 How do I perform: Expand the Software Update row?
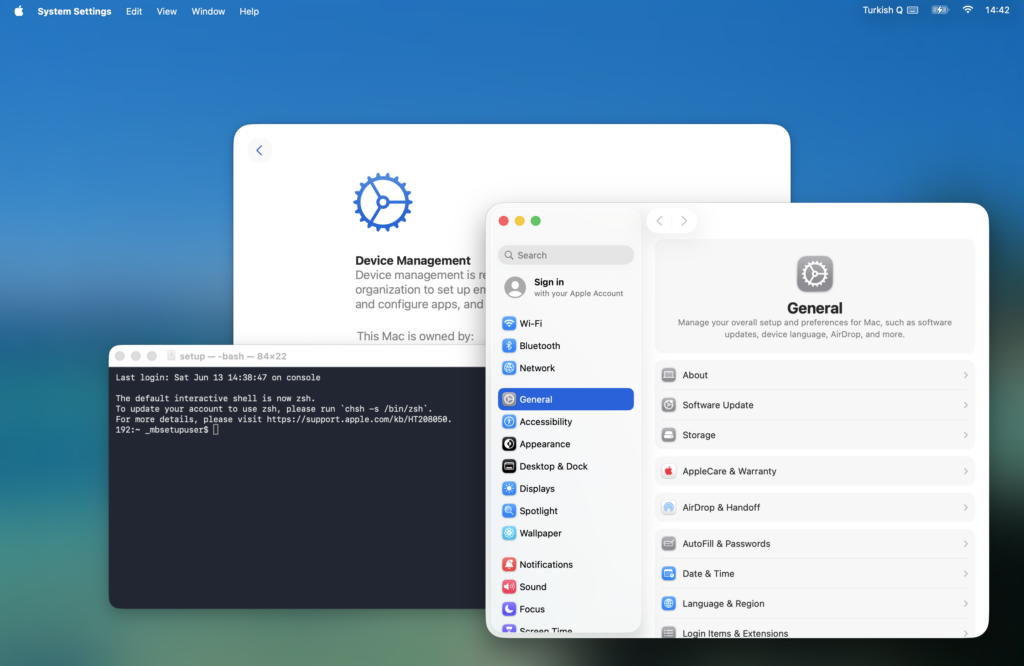(814, 405)
